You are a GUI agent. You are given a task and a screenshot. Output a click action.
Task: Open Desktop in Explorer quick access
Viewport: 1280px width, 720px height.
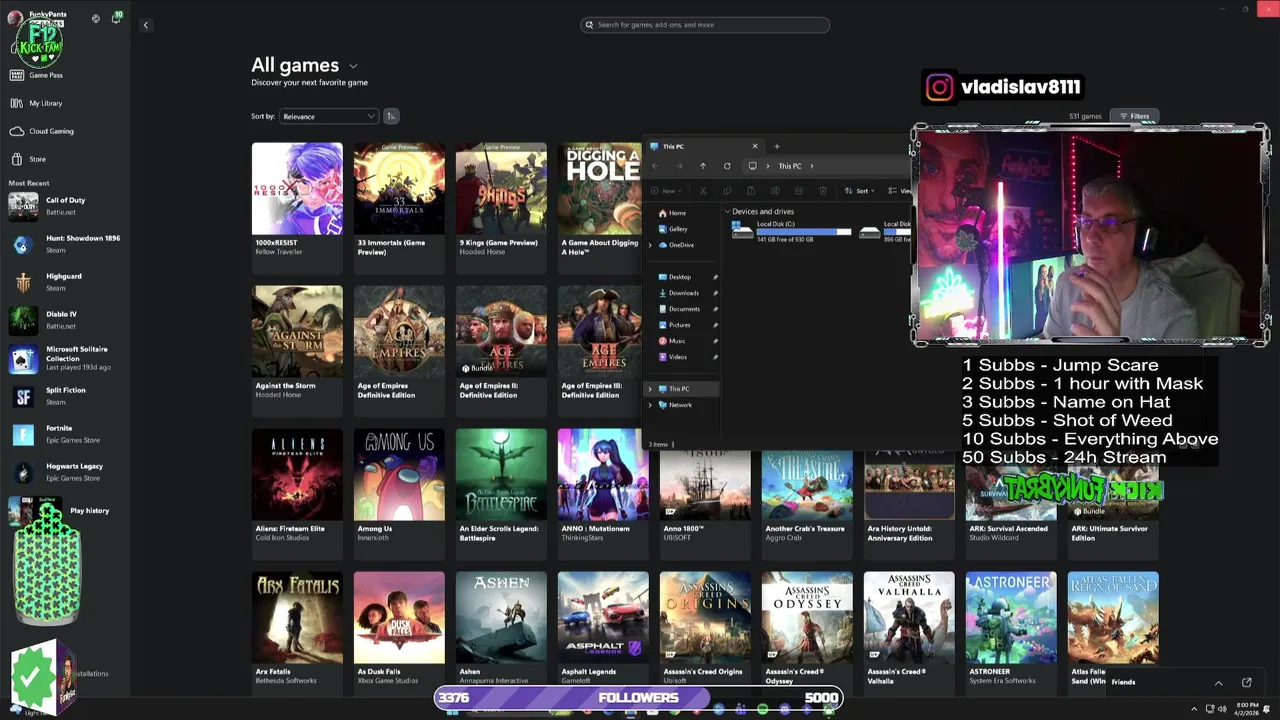(x=680, y=277)
